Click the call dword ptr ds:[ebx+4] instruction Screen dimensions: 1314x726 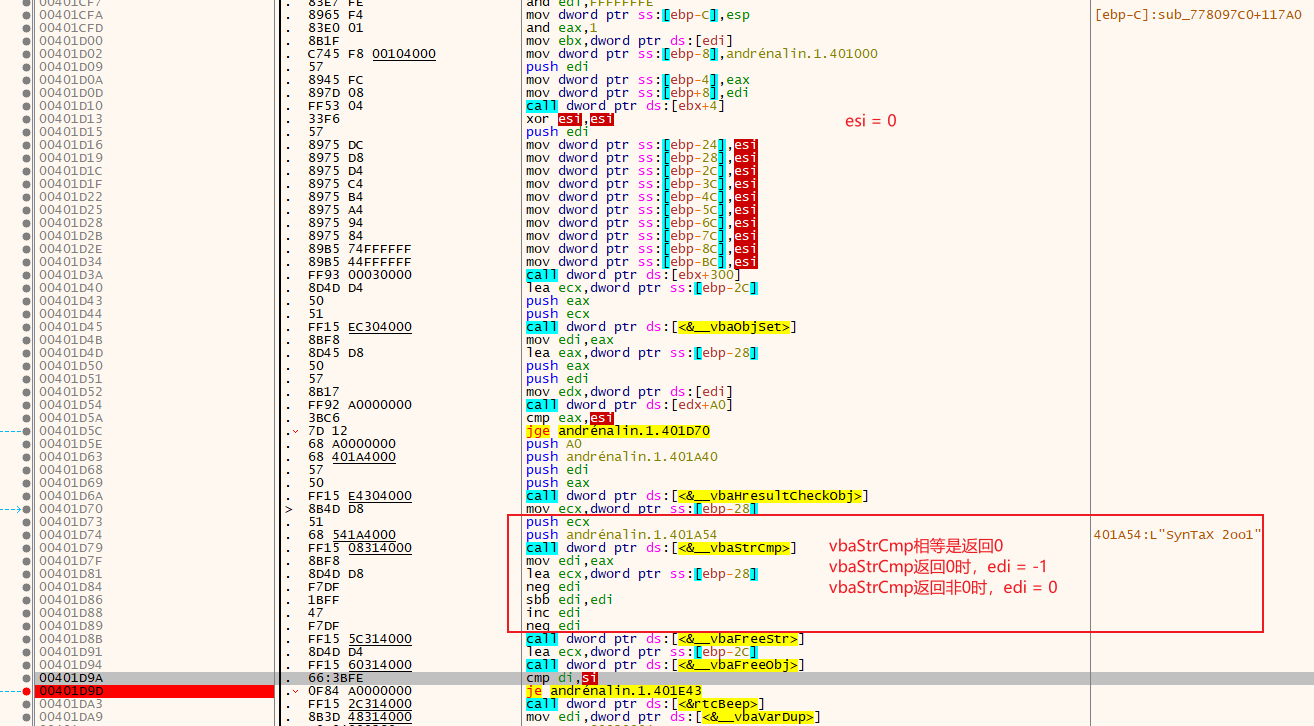pos(626,106)
